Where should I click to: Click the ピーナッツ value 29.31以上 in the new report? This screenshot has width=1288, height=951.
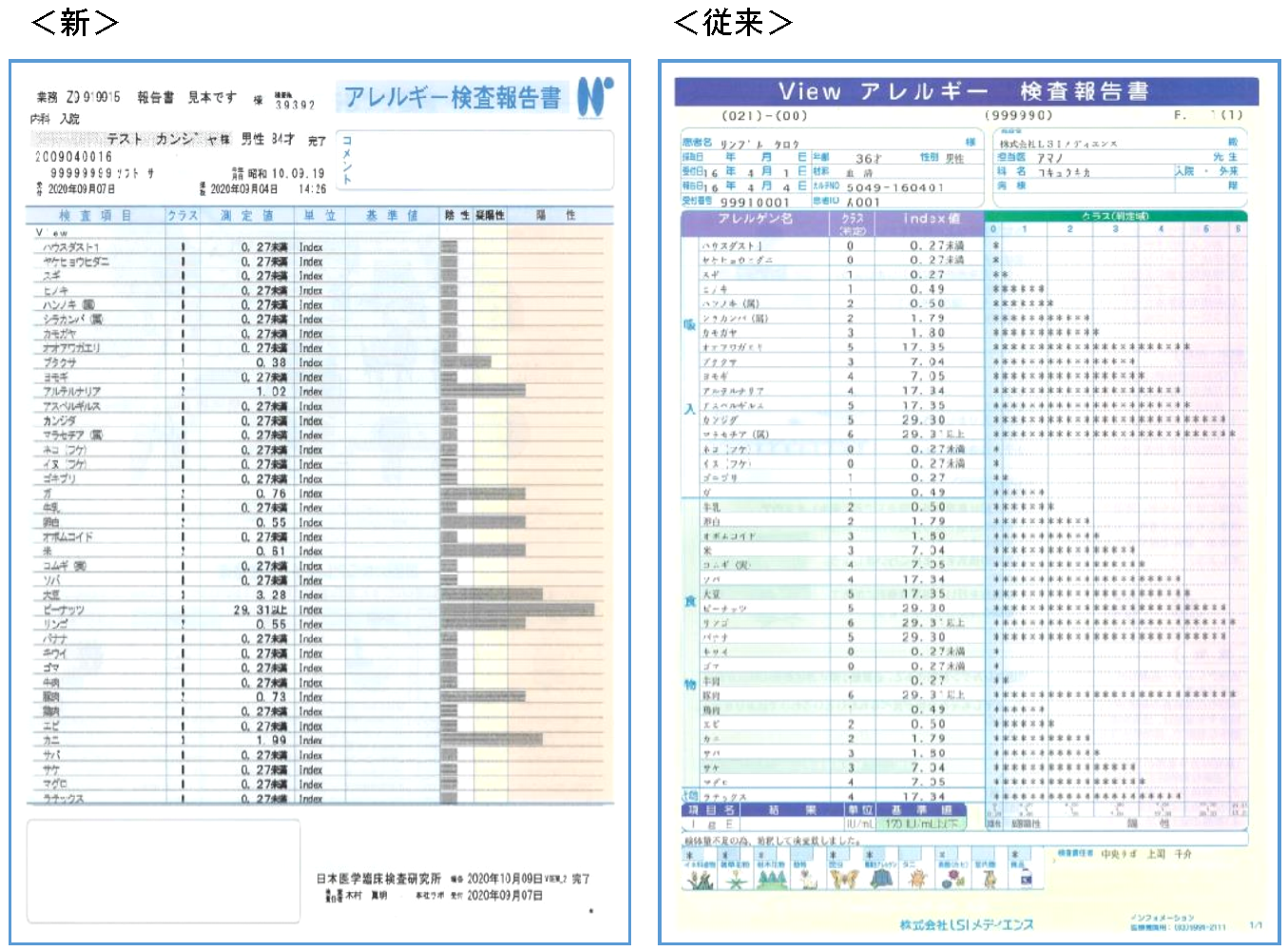point(260,611)
